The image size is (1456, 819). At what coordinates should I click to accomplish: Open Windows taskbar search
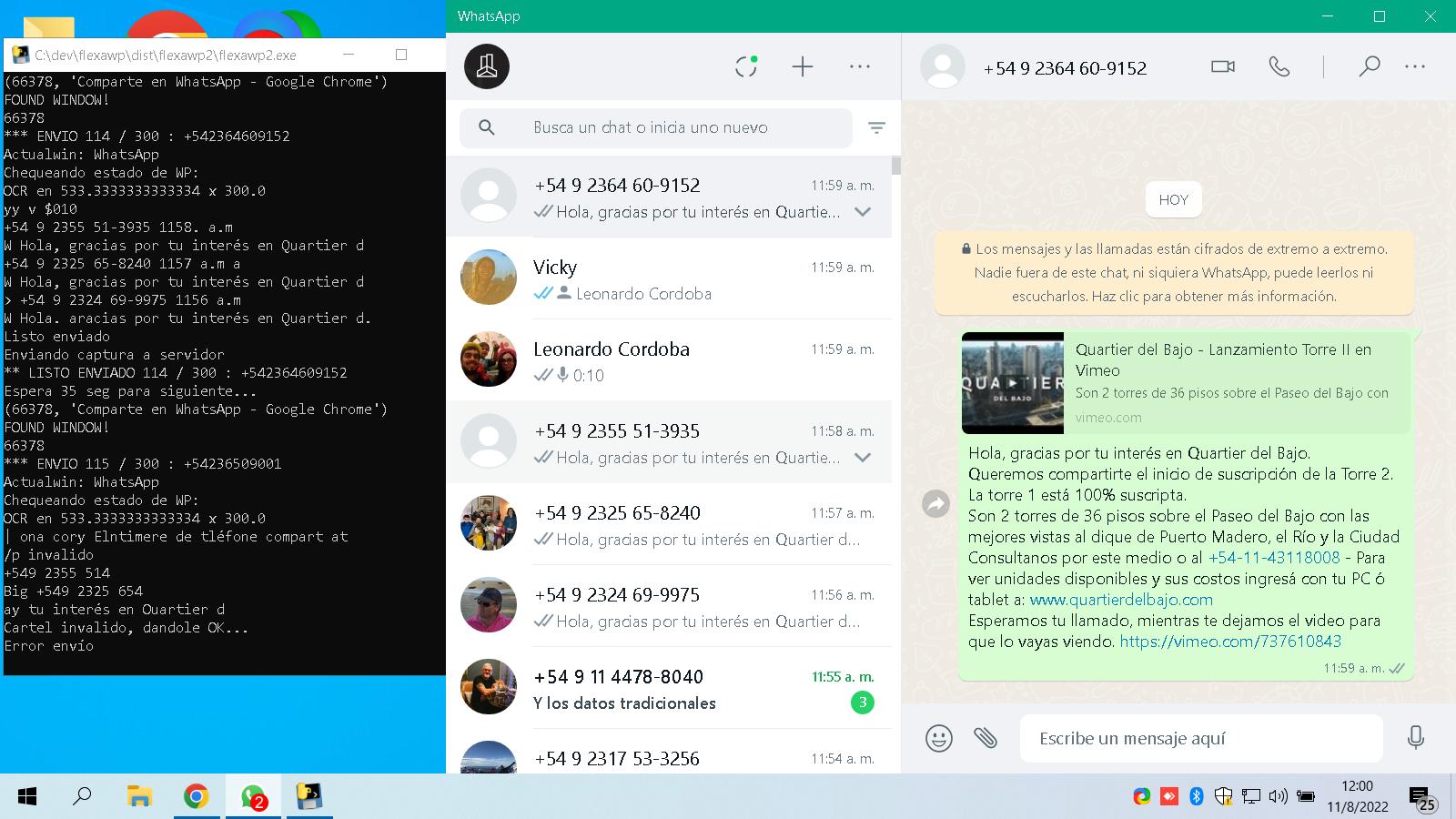[83, 796]
